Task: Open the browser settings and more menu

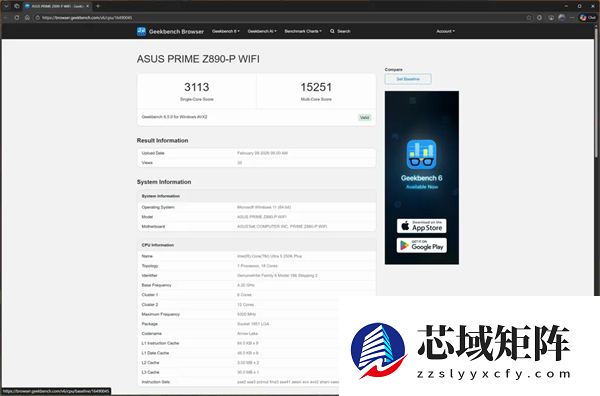Action: pos(572,18)
